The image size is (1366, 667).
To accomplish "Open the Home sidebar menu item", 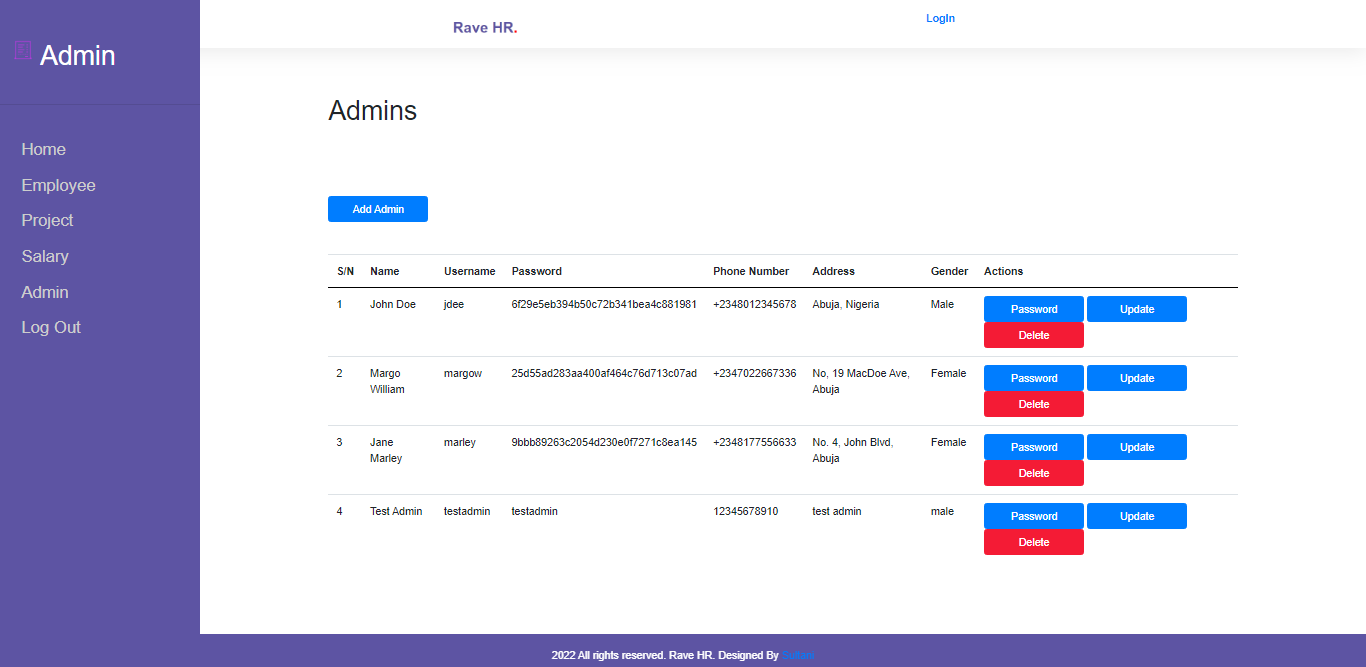I will (x=44, y=149).
